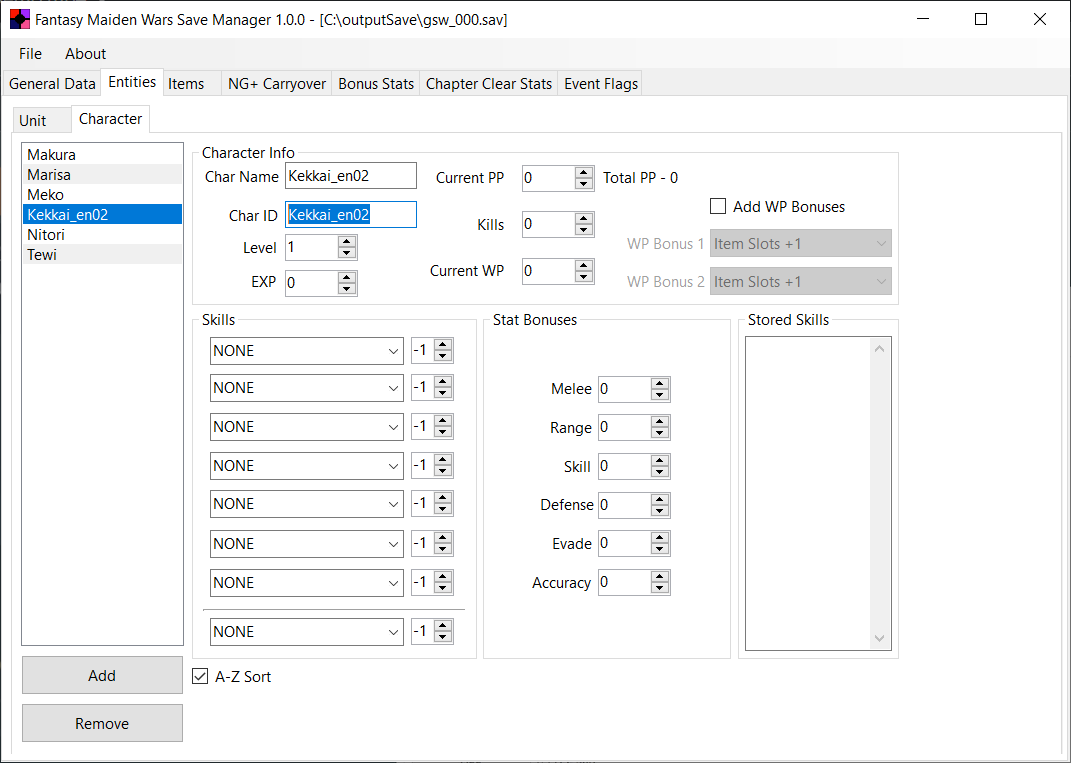Go to the Event Flags tab
1071x763 pixels.
[601, 83]
